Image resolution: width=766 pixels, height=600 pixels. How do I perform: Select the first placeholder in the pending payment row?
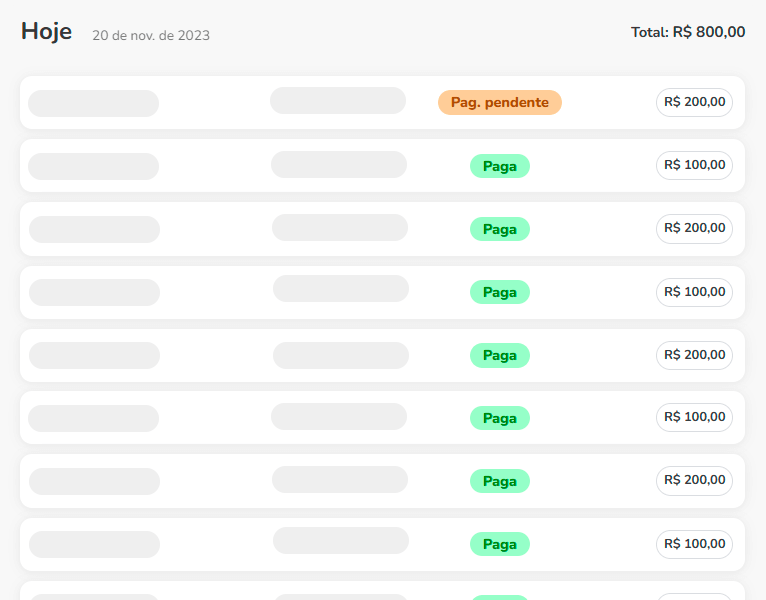(x=93, y=103)
